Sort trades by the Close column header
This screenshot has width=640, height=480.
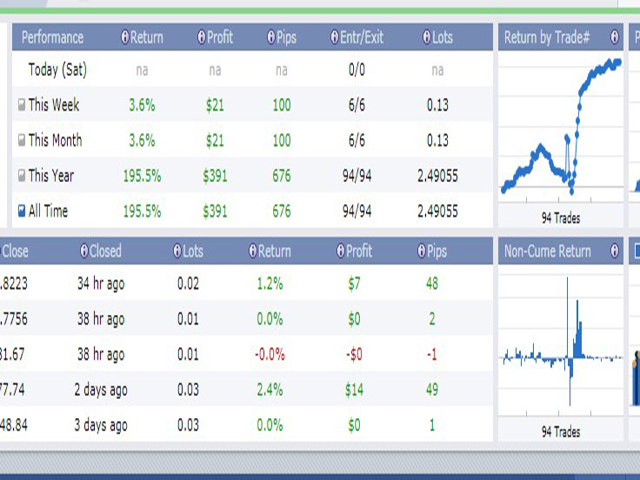click(x=15, y=251)
